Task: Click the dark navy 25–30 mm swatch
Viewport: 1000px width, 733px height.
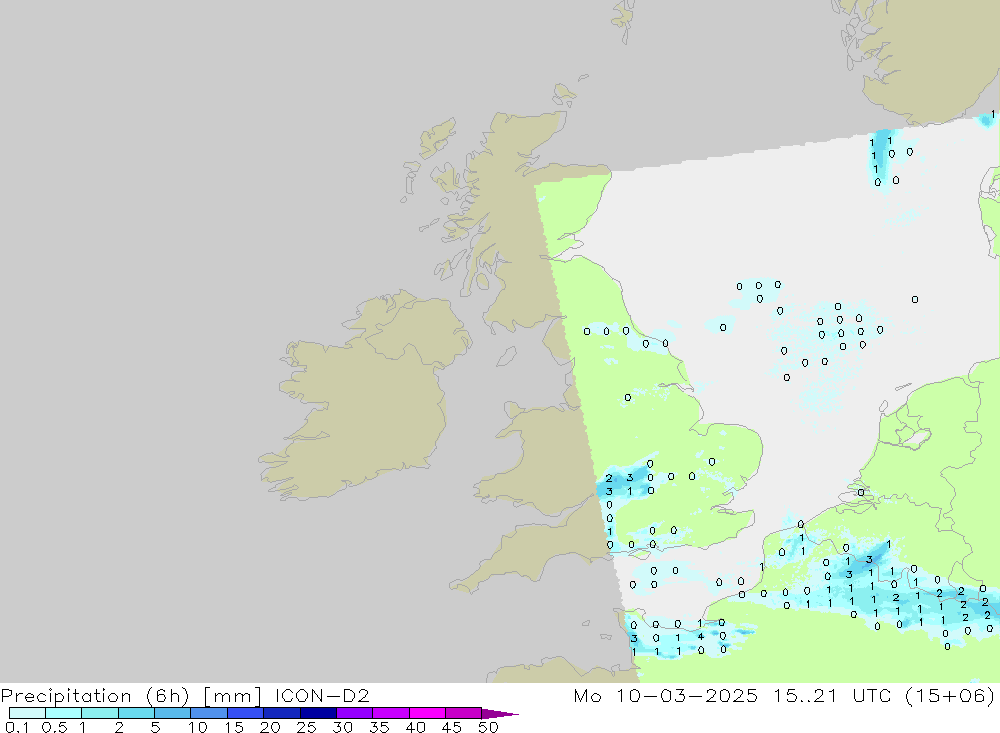Action: coord(318,713)
